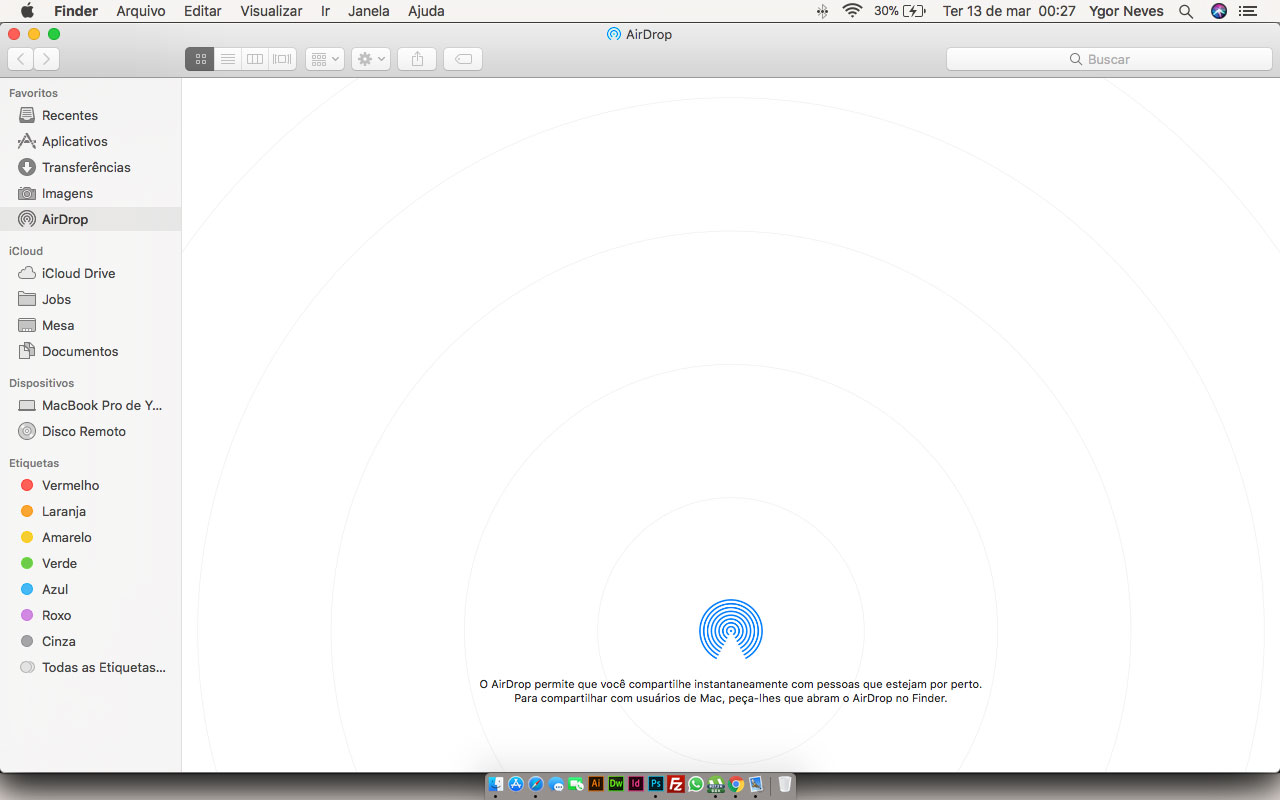Switch to column view in Finder toolbar
This screenshot has height=800, width=1280.
255,59
